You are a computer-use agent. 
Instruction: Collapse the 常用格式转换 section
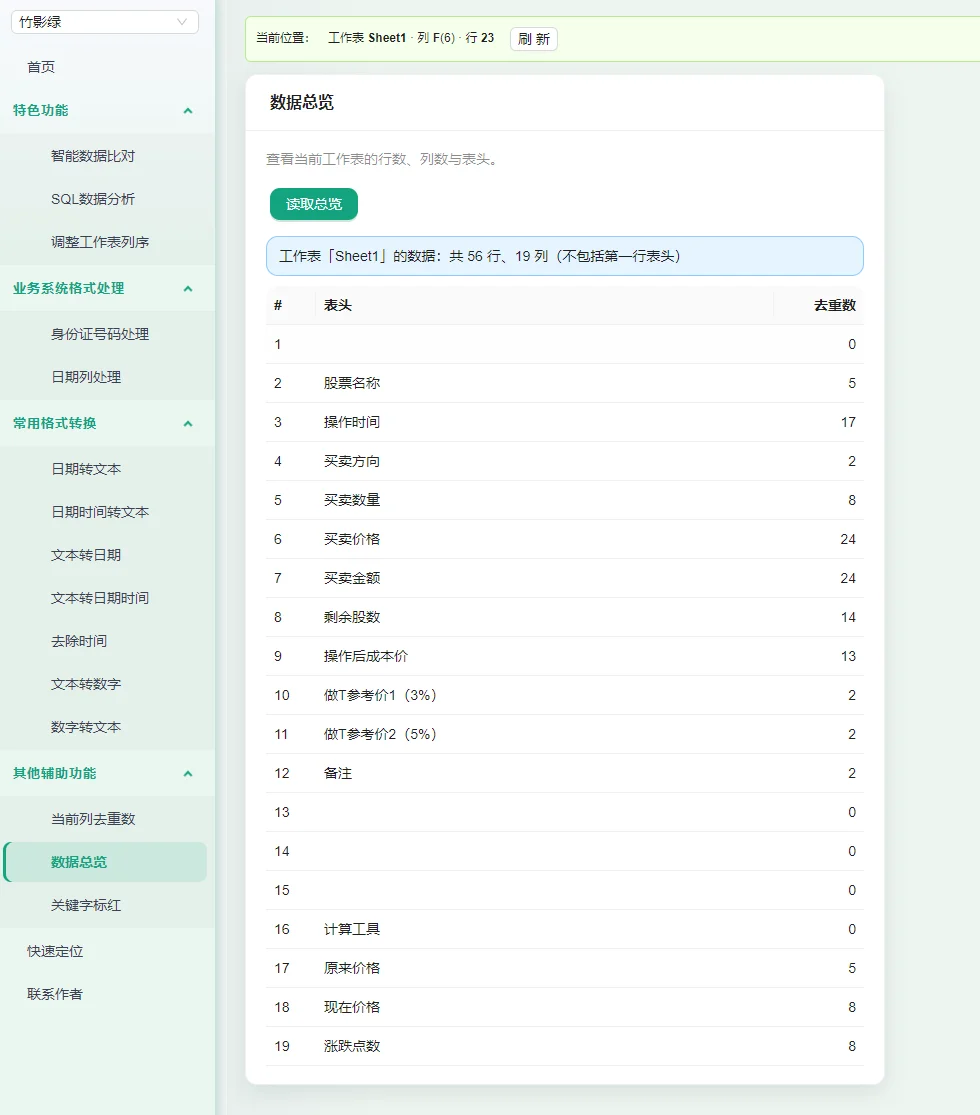point(107,423)
